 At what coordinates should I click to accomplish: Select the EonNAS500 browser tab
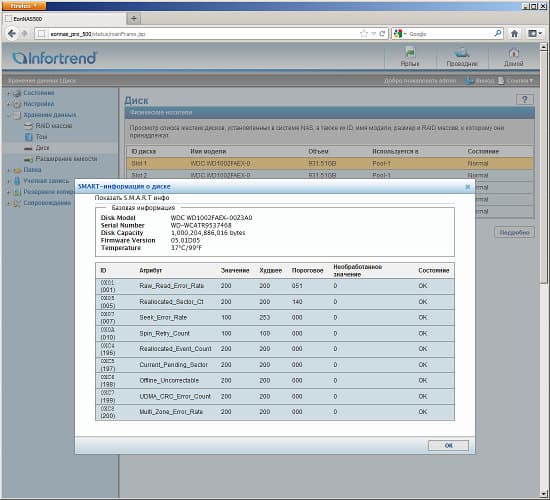(64, 19)
